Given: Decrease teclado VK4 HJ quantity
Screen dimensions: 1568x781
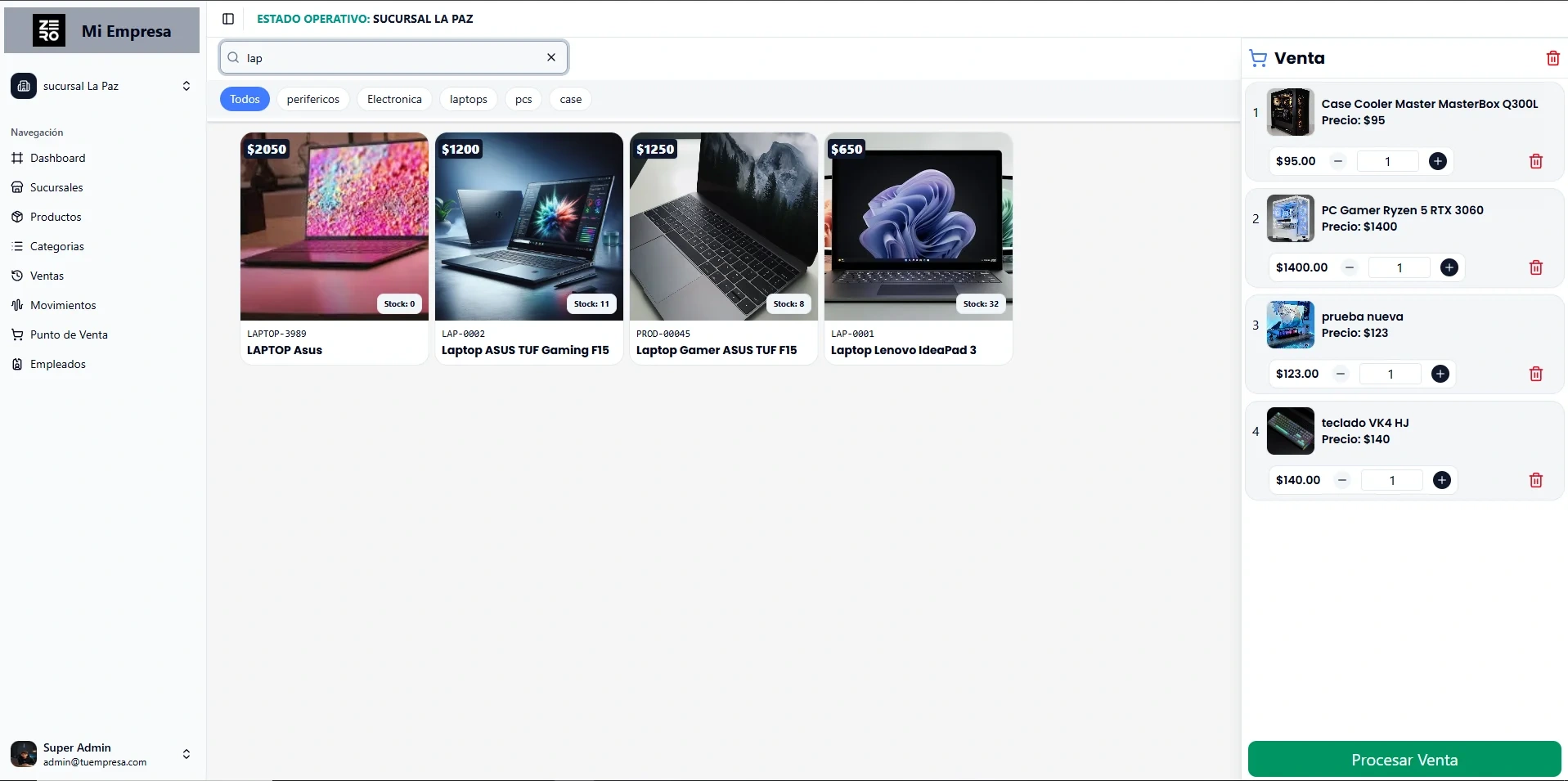Looking at the screenshot, I should click(1342, 480).
